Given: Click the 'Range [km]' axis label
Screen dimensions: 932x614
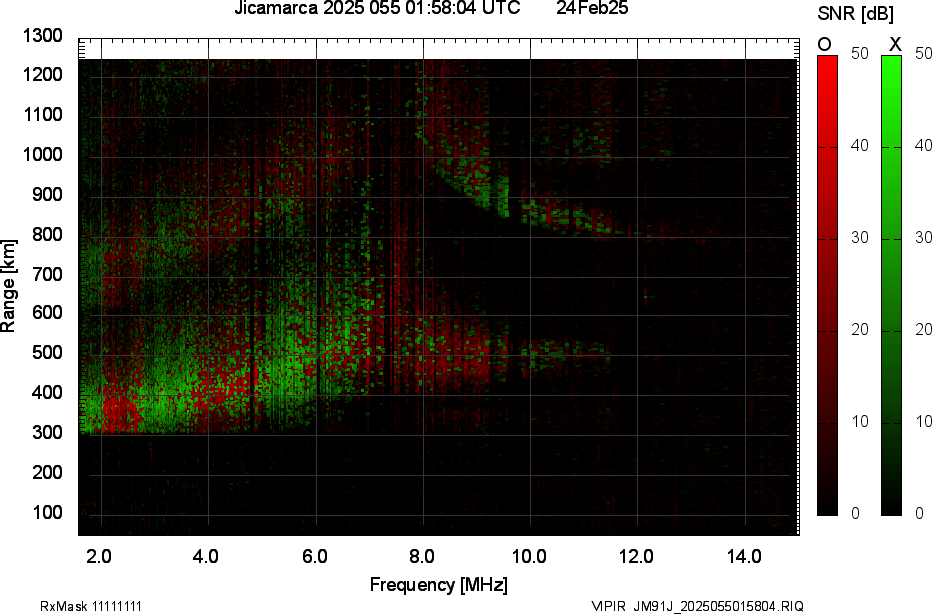Looking at the screenshot, I should tap(8, 286).
